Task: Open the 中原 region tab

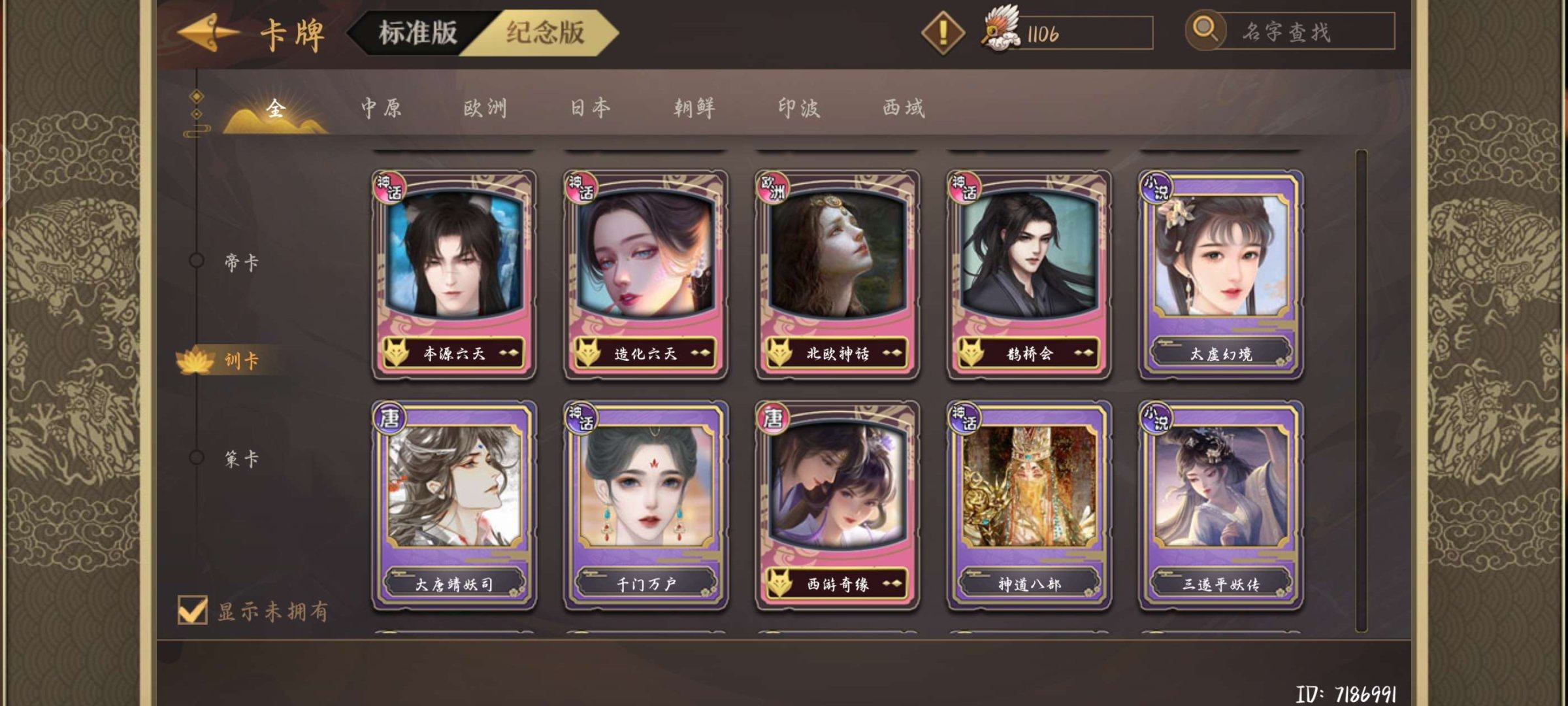Action: (382, 108)
